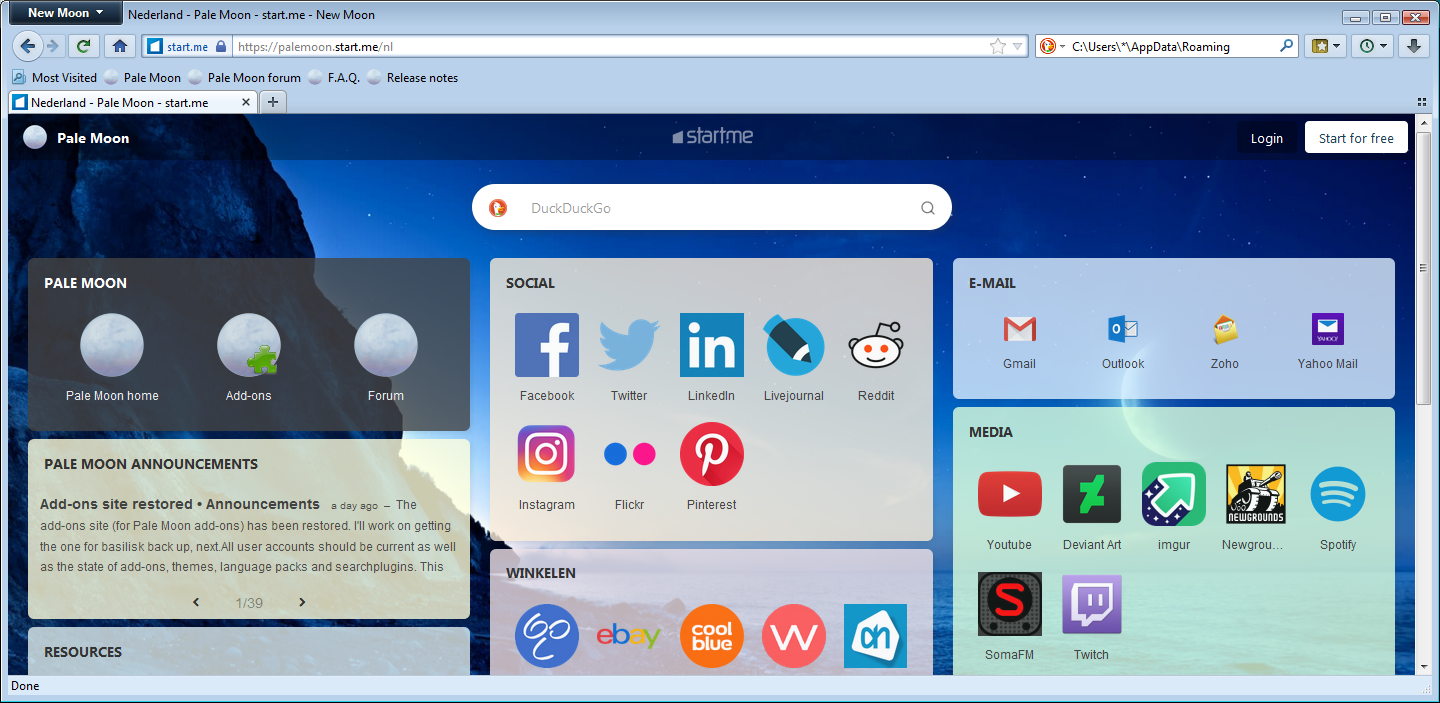Click the start.me logo in header
The width and height of the screenshot is (1440, 703).
pos(712,137)
